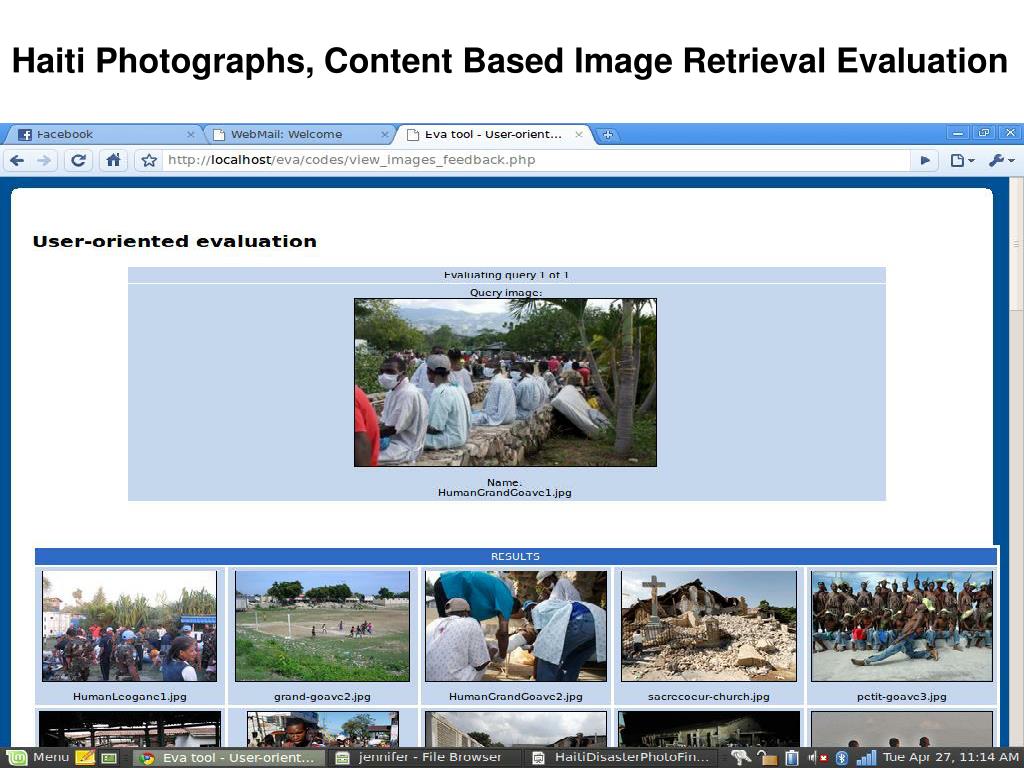Viewport: 1024px width, 768px height.
Task: Click the muted volume tray icon
Action: pos(818,758)
